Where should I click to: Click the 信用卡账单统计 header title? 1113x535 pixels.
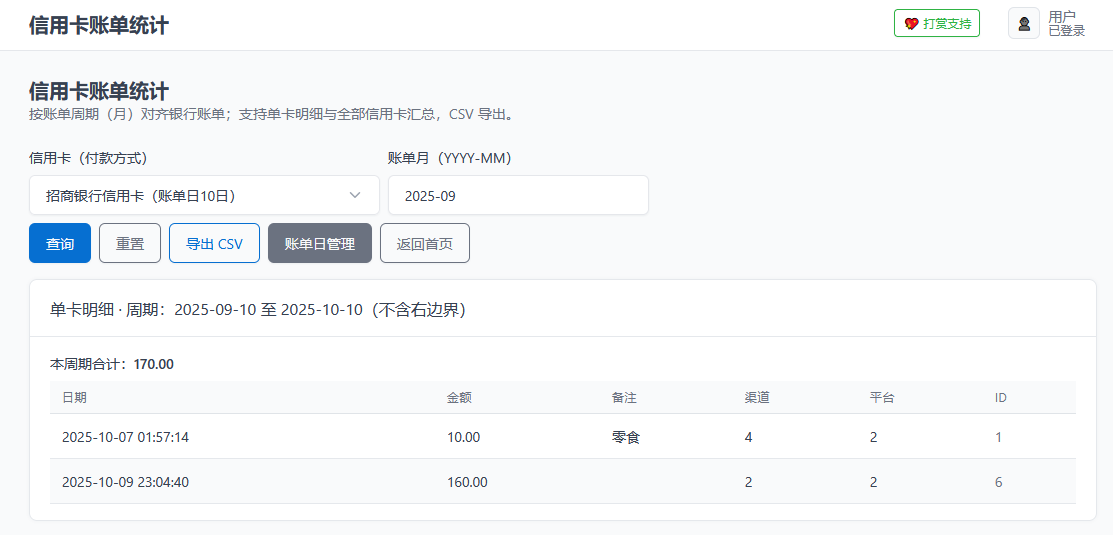click(x=99, y=25)
